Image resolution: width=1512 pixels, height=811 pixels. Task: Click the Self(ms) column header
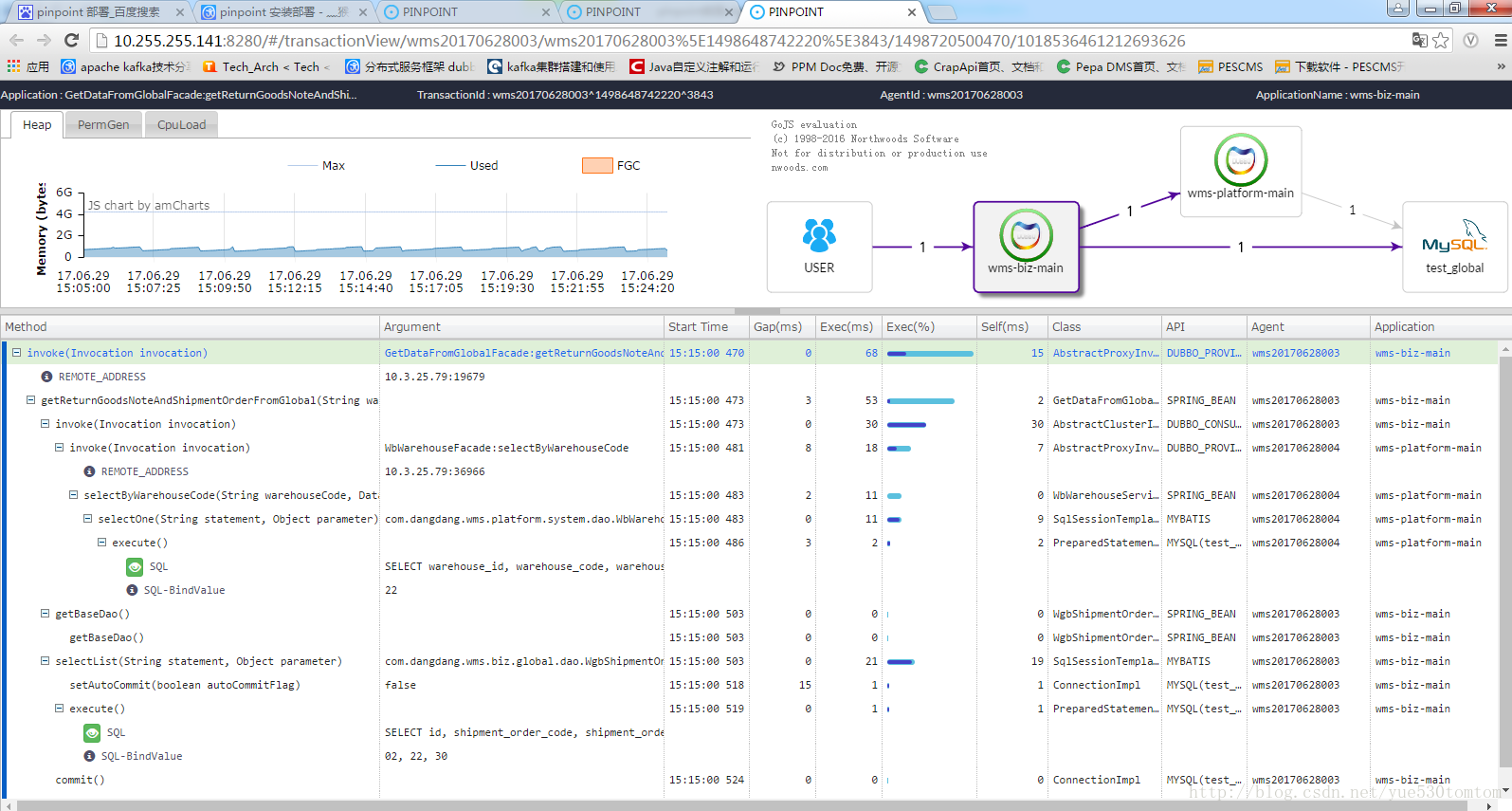(x=1011, y=326)
